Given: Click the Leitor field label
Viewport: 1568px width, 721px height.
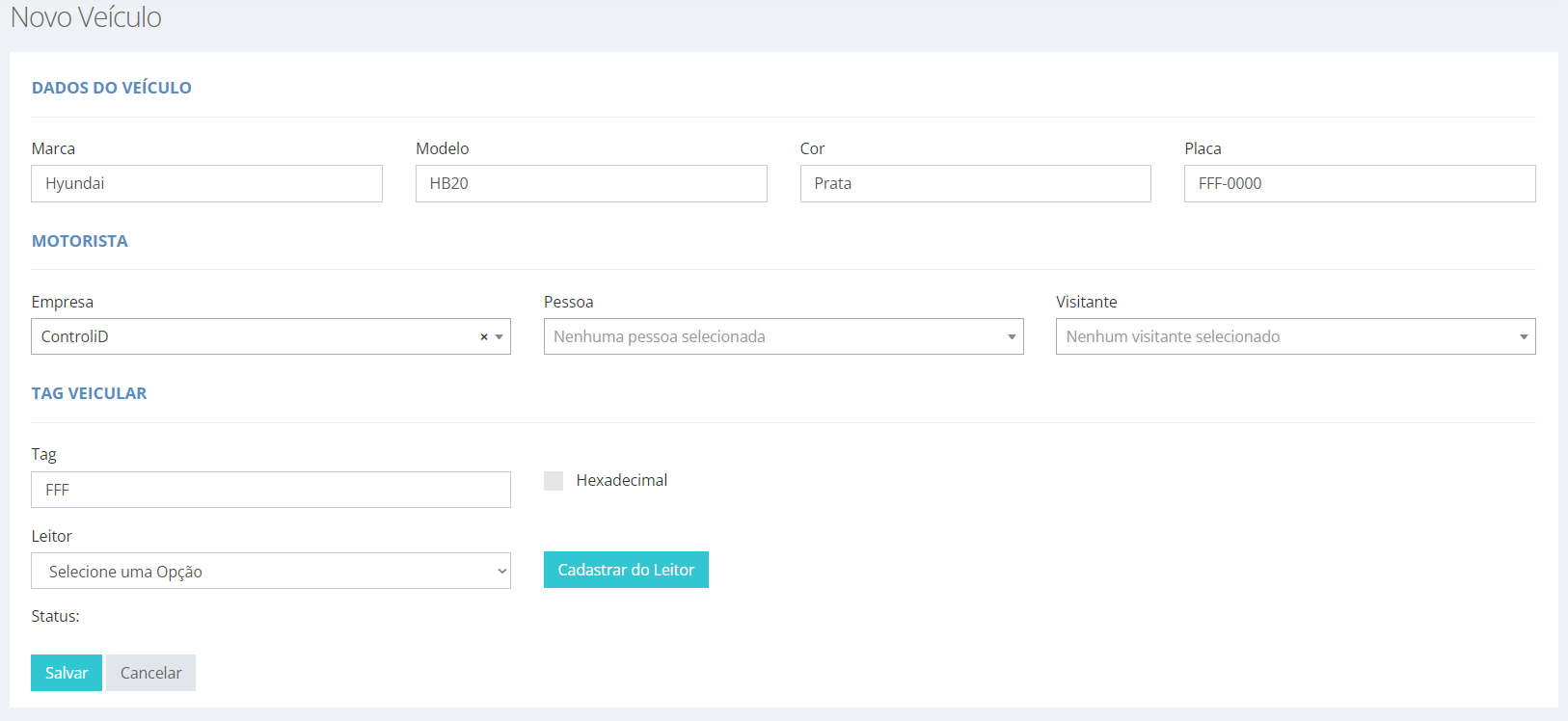Looking at the screenshot, I should (x=52, y=536).
